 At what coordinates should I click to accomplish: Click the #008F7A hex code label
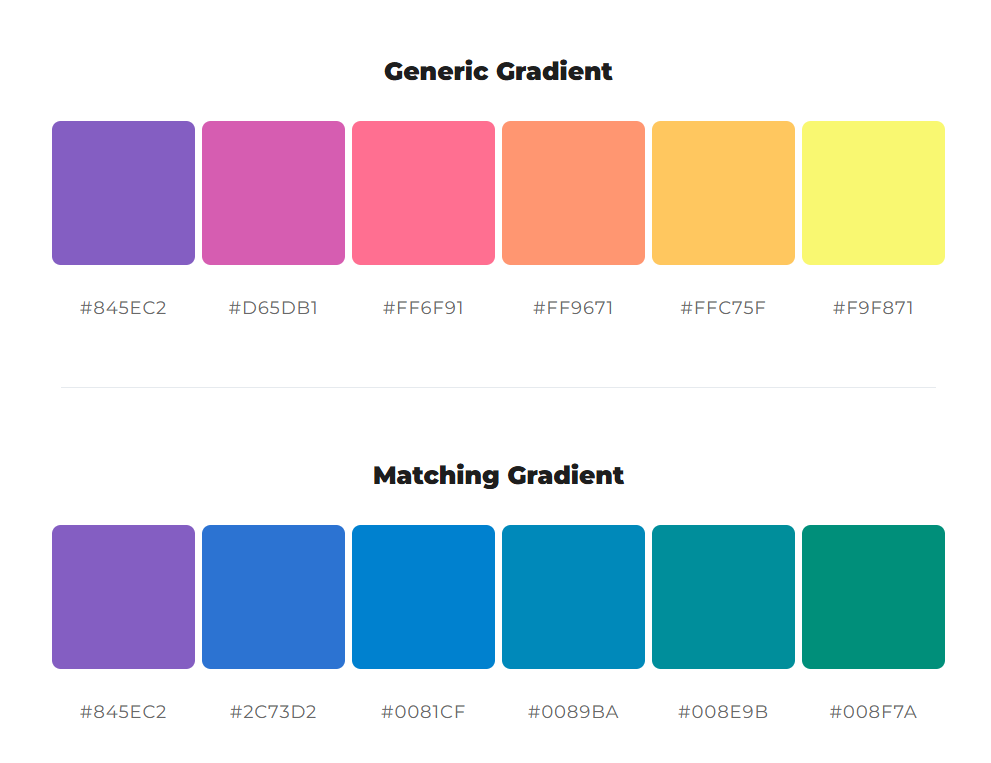(x=873, y=712)
